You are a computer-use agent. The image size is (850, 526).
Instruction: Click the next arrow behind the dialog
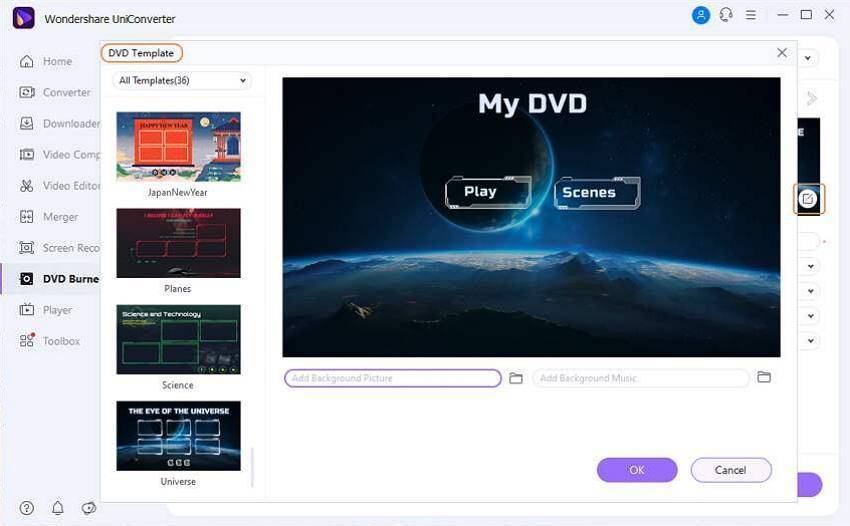pyautogui.click(x=812, y=99)
